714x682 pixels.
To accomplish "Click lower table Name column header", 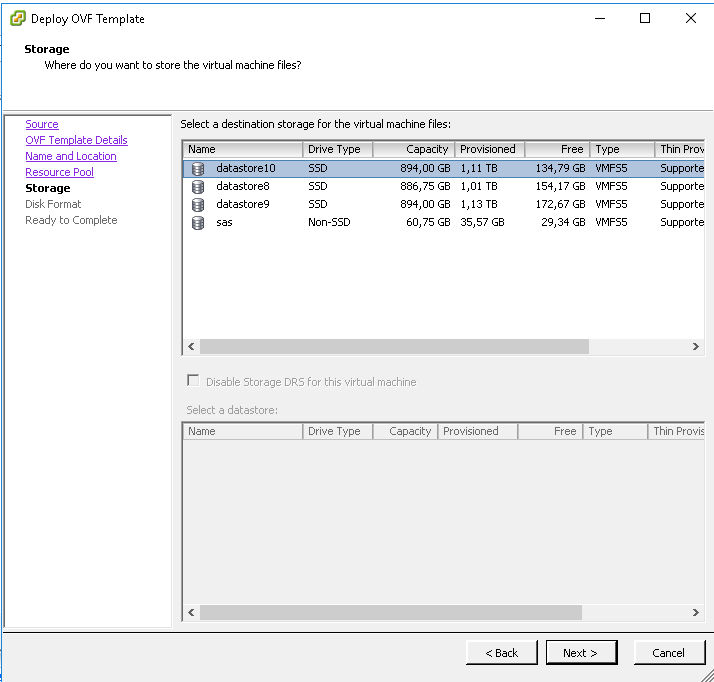I will click(243, 431).
